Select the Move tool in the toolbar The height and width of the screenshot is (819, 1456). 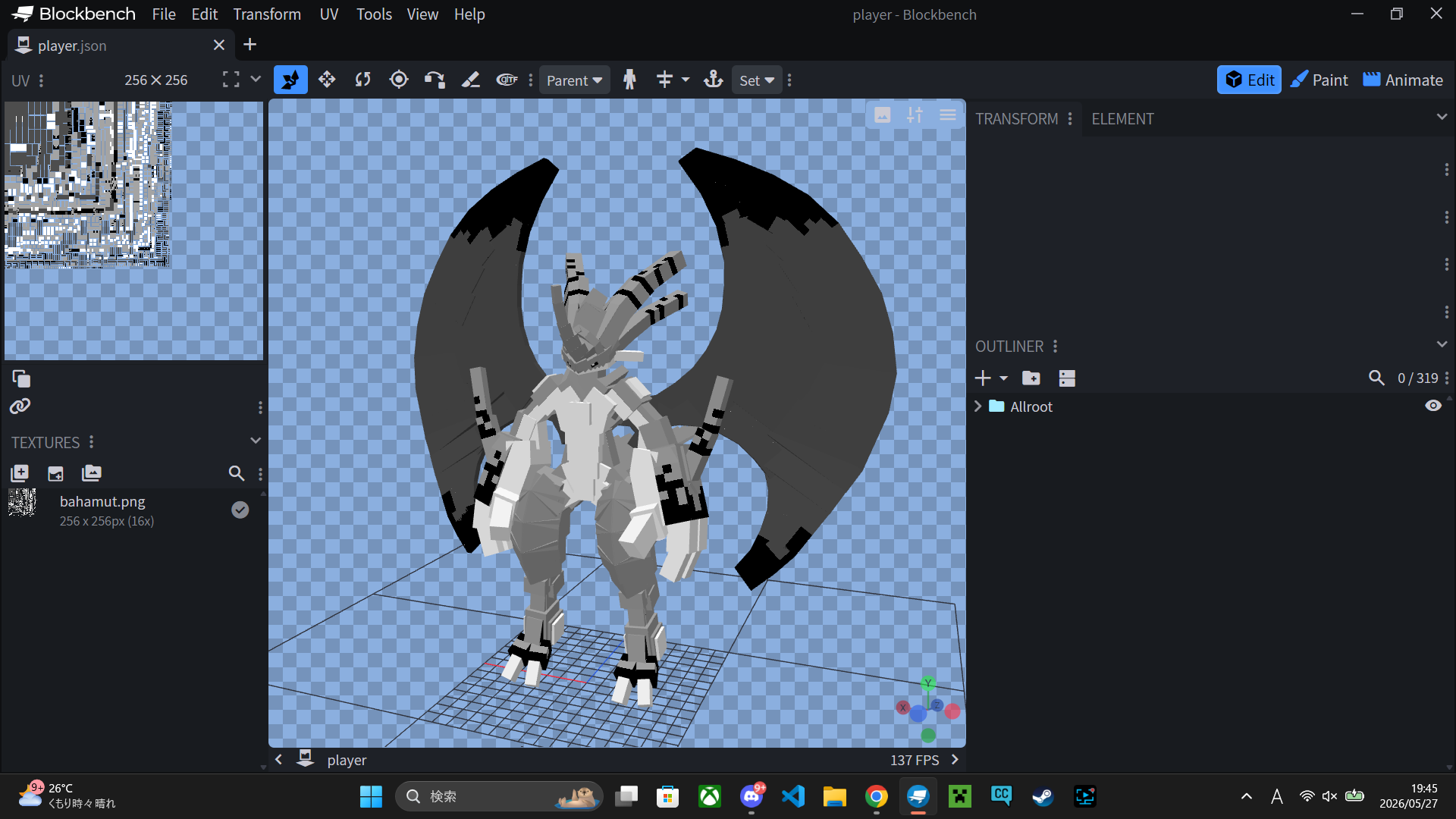290,80
